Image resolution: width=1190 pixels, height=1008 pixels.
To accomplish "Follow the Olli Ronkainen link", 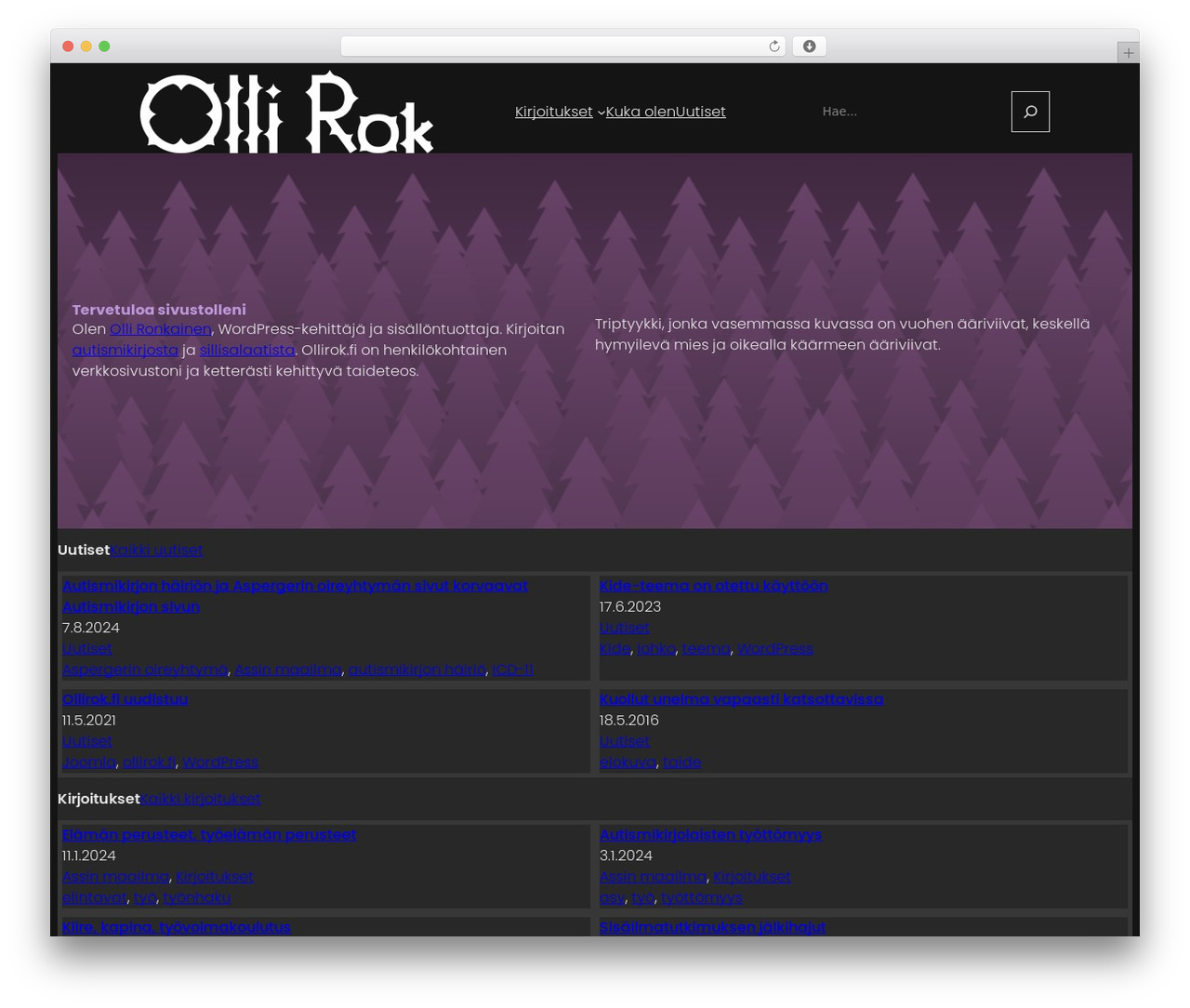I will coord(160,329).
